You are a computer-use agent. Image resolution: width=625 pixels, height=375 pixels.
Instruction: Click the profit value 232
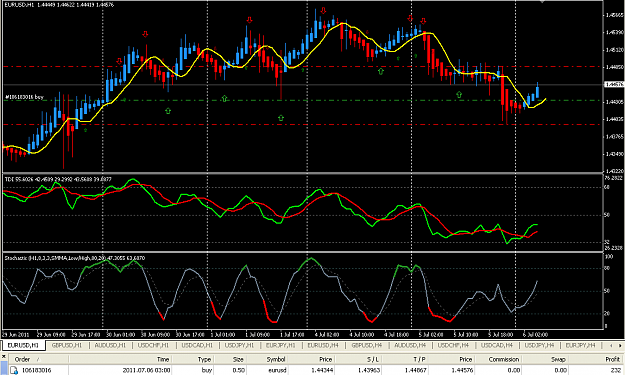click(616, 370)
